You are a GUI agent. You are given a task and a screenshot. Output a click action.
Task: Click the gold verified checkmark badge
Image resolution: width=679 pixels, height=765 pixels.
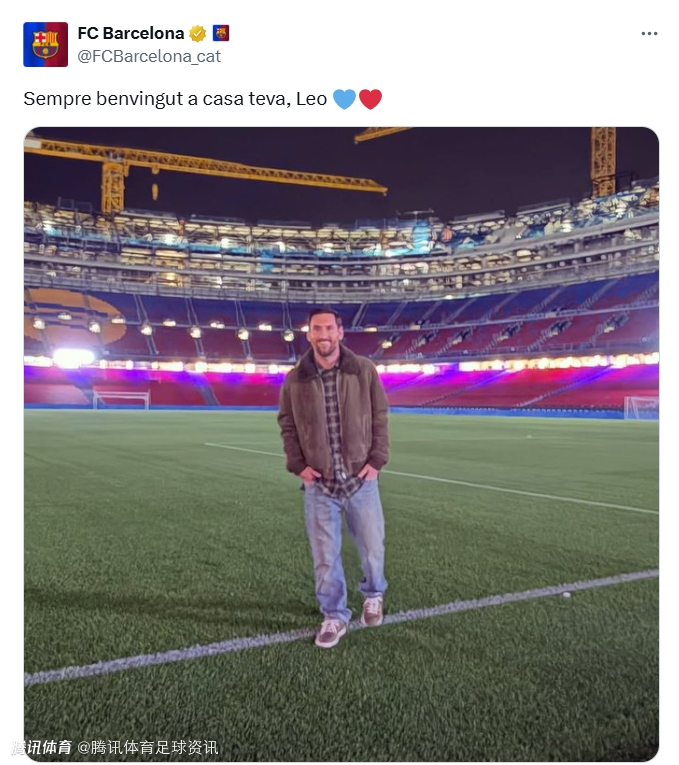pos(197,33)
